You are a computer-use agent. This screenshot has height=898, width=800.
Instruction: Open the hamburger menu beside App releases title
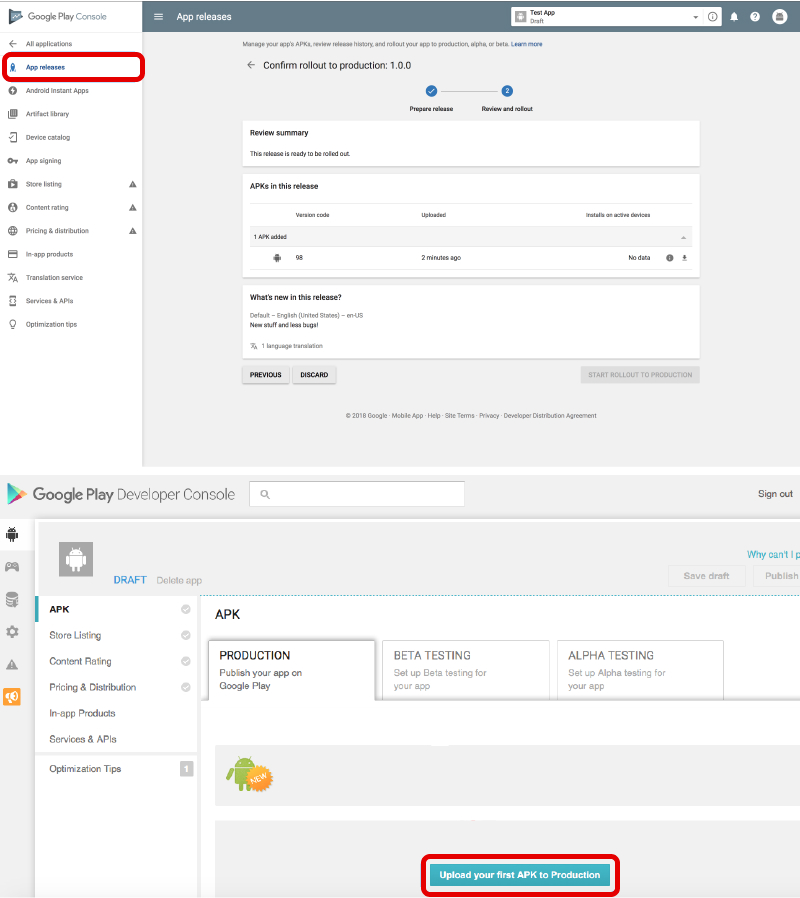(x=159, y=17)
